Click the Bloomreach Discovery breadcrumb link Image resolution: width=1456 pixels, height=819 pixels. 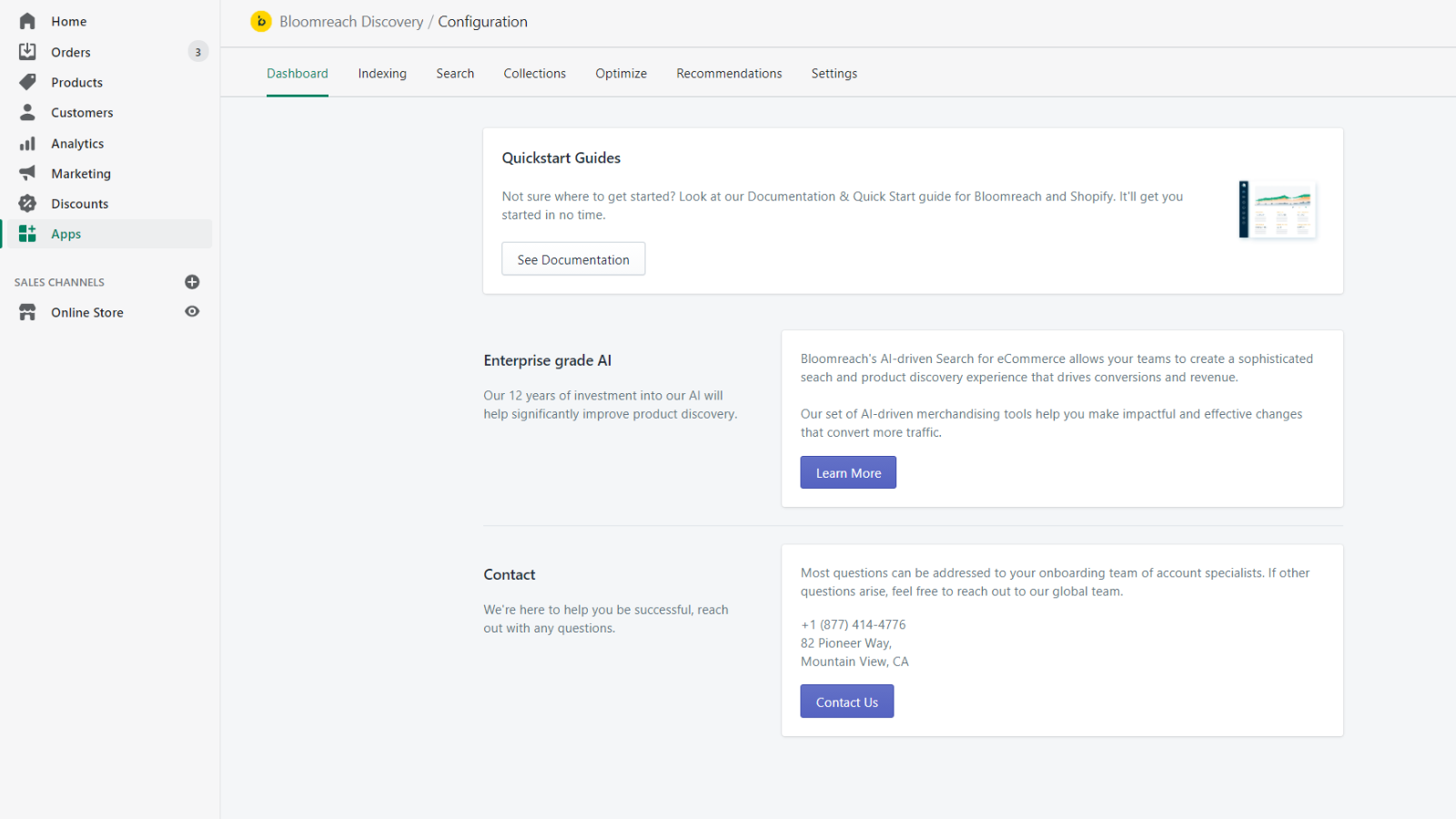pyautogui.click(x=351, y=22)
